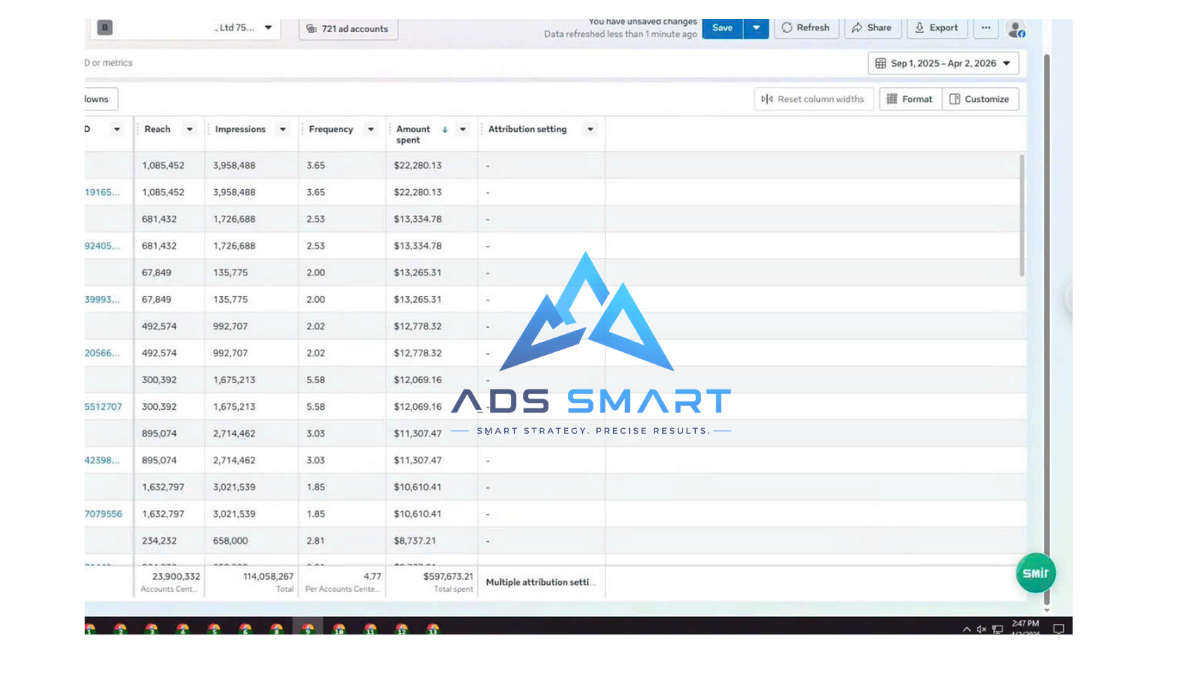This screenshot has width=1200, height=675.
Task: Expand the Save options arrow
Action: 756,28
